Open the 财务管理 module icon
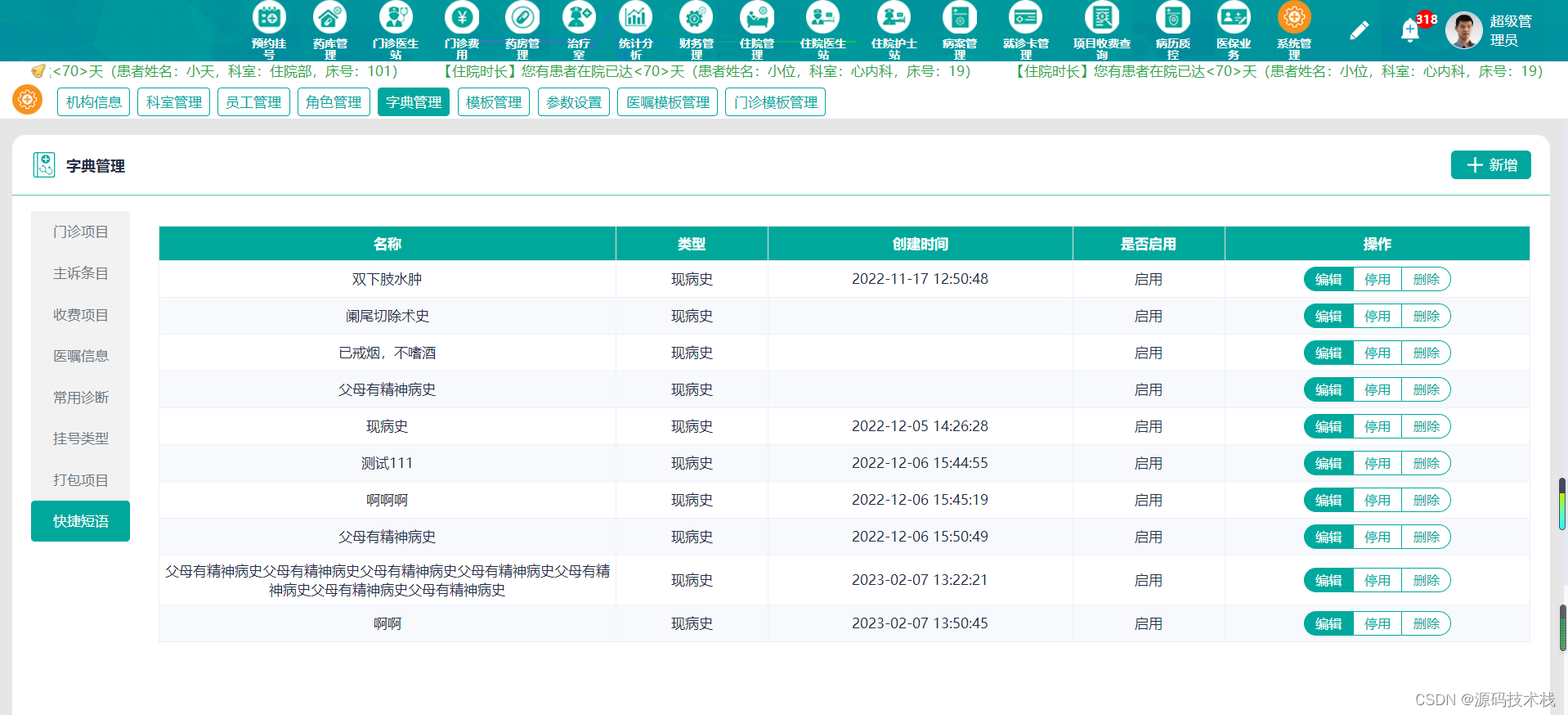 pos(697,18)
